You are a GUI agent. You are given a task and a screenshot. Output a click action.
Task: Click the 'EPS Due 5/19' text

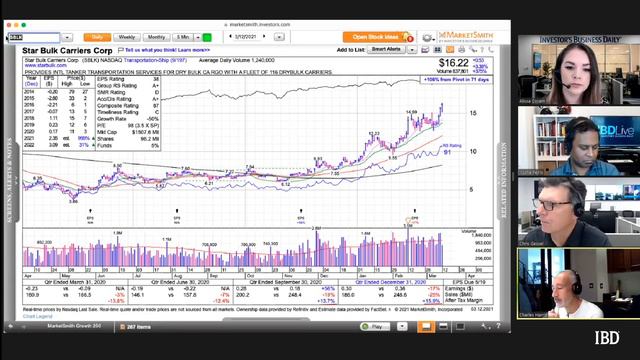click(x=469, y=282)
